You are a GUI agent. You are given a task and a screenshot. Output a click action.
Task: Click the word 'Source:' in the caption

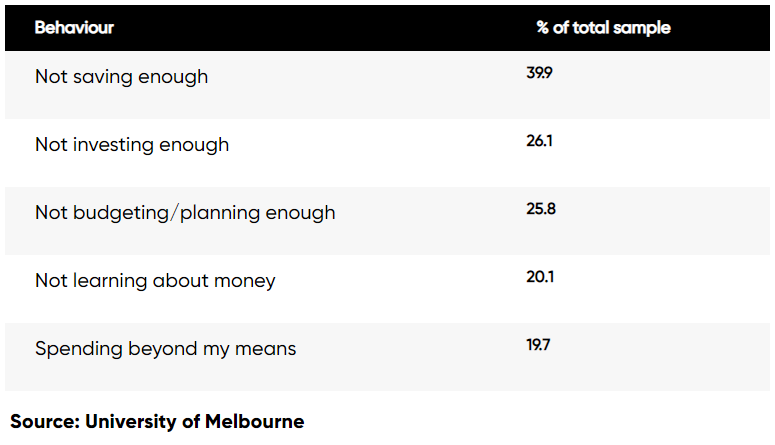(x=44, y=421)
